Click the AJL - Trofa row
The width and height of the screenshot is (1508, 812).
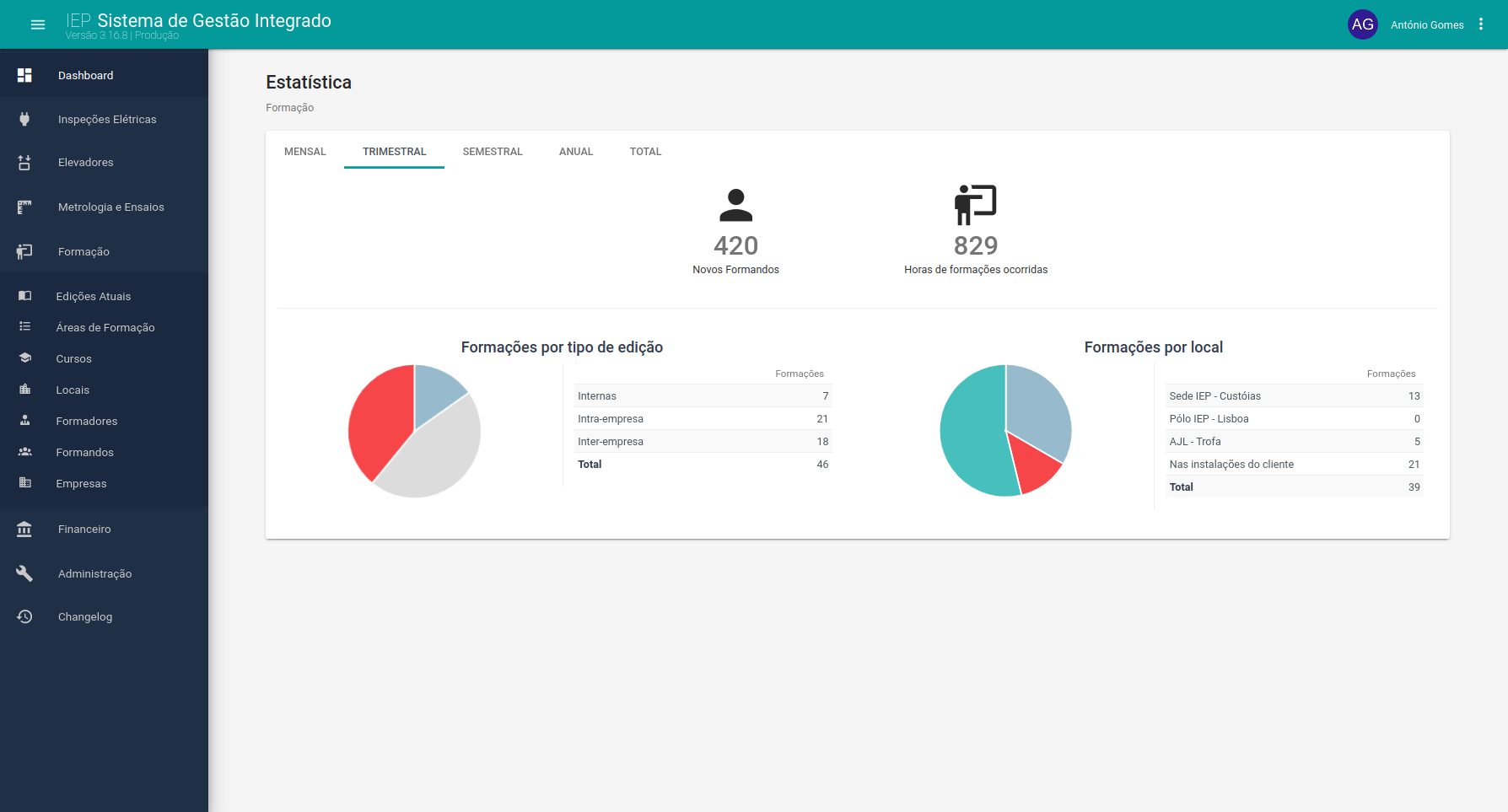coord(1295,441)
